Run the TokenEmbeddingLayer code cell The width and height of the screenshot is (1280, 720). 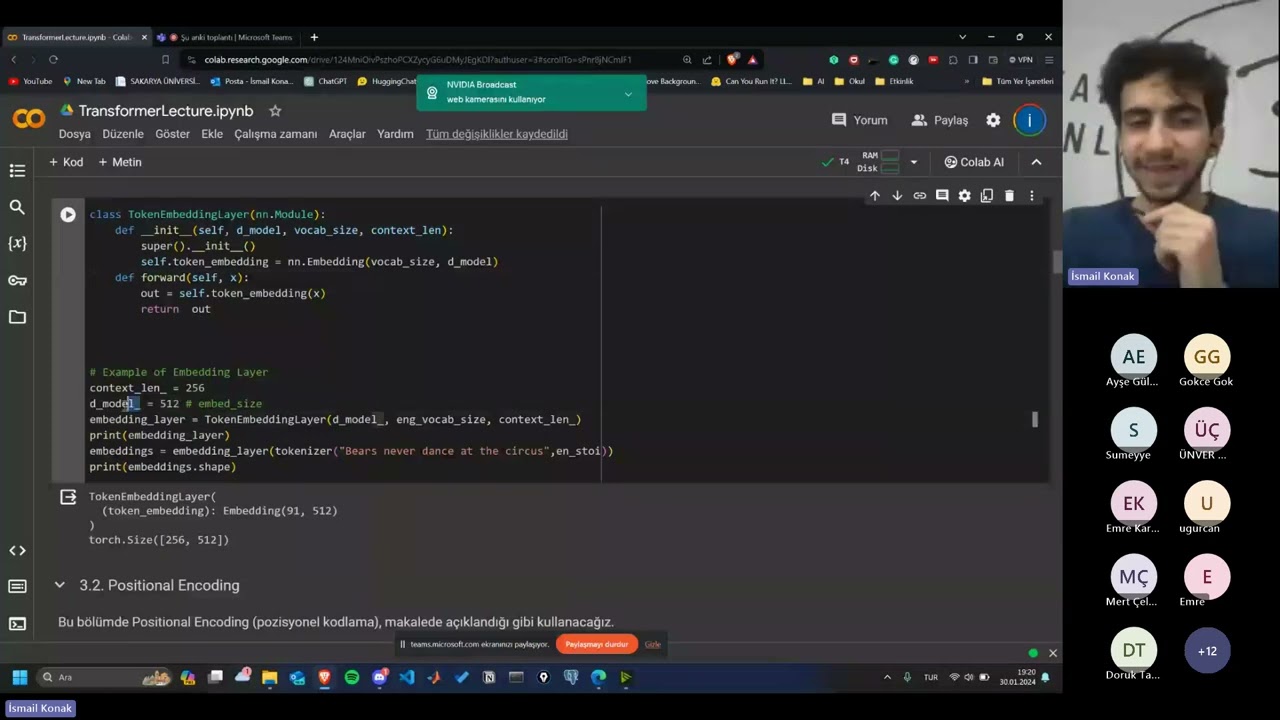(x=68, y=214)
